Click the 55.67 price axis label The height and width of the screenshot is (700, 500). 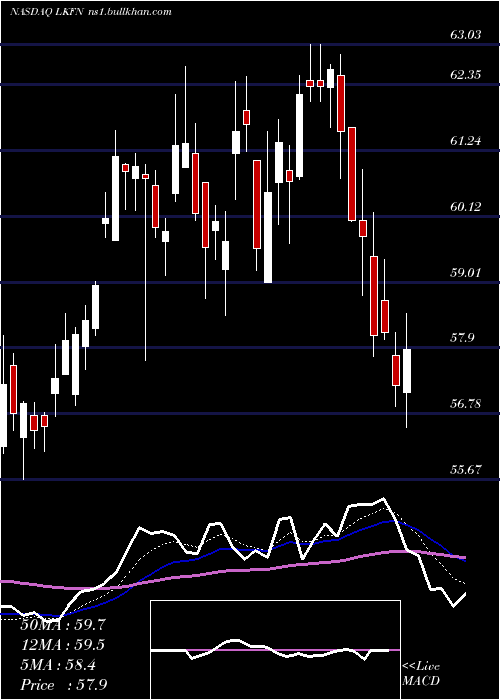point(466,470)
